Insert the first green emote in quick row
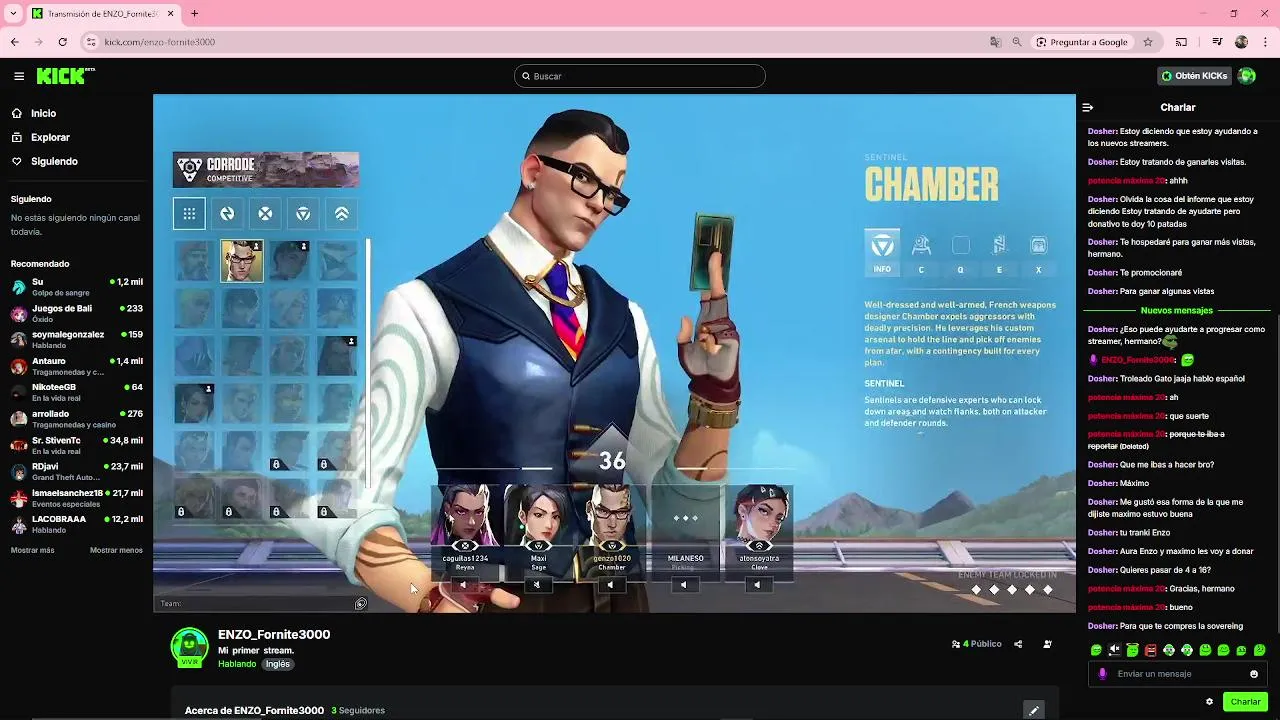1280x720 pixels. pyautogui.click(x=1096, y=650)
